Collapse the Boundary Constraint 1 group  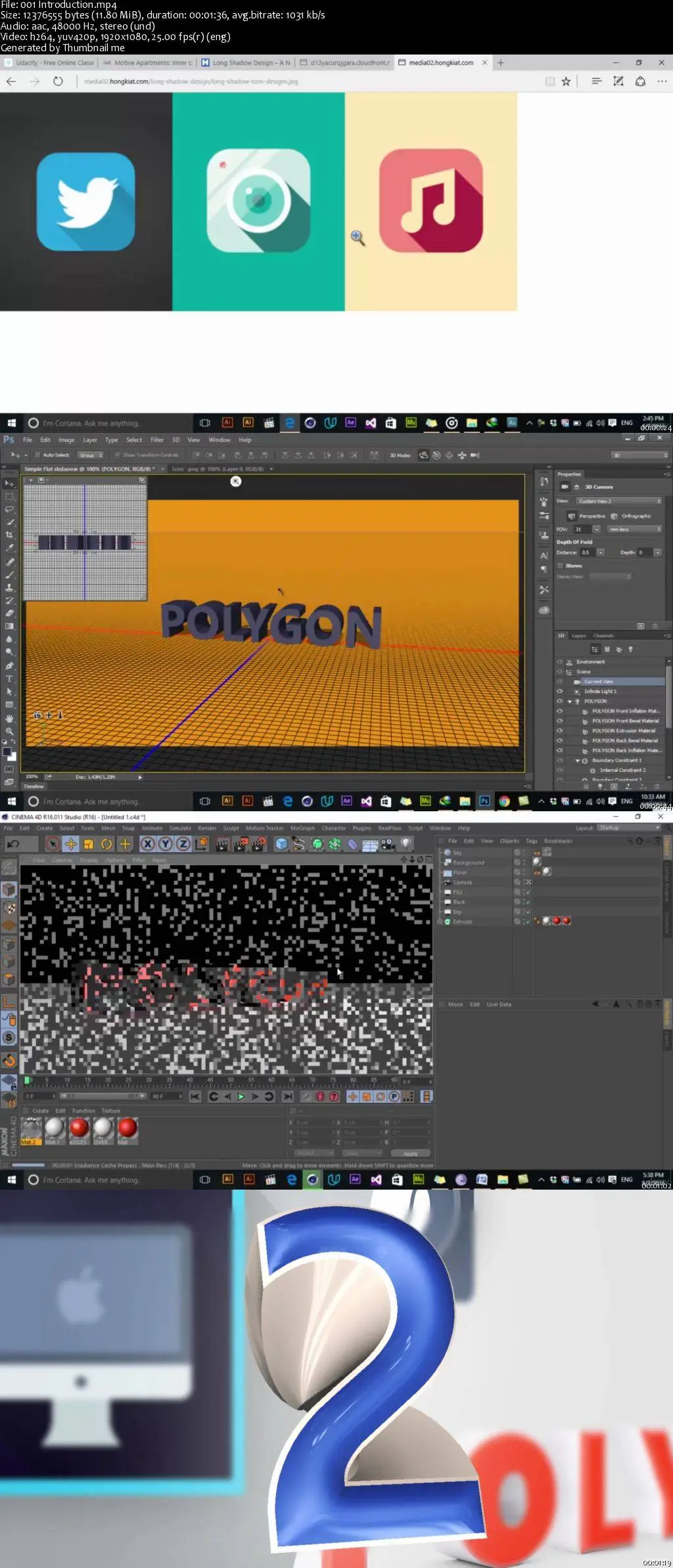point(578,761)
